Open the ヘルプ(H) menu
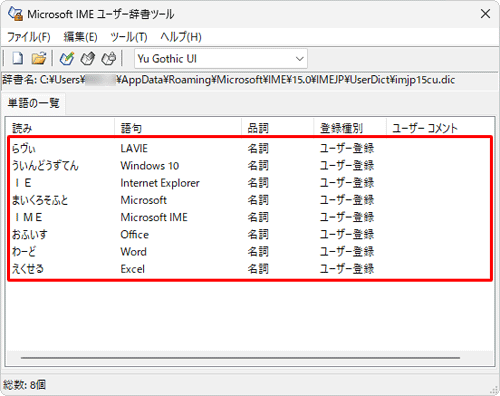The image size is (500, 396). 181,37
